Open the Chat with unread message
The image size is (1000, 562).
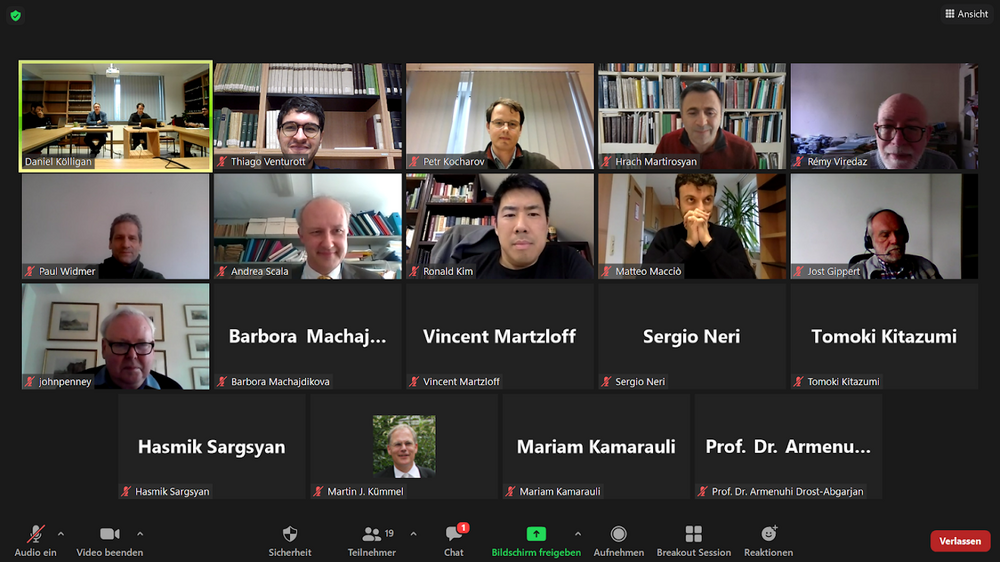[454, 541]
